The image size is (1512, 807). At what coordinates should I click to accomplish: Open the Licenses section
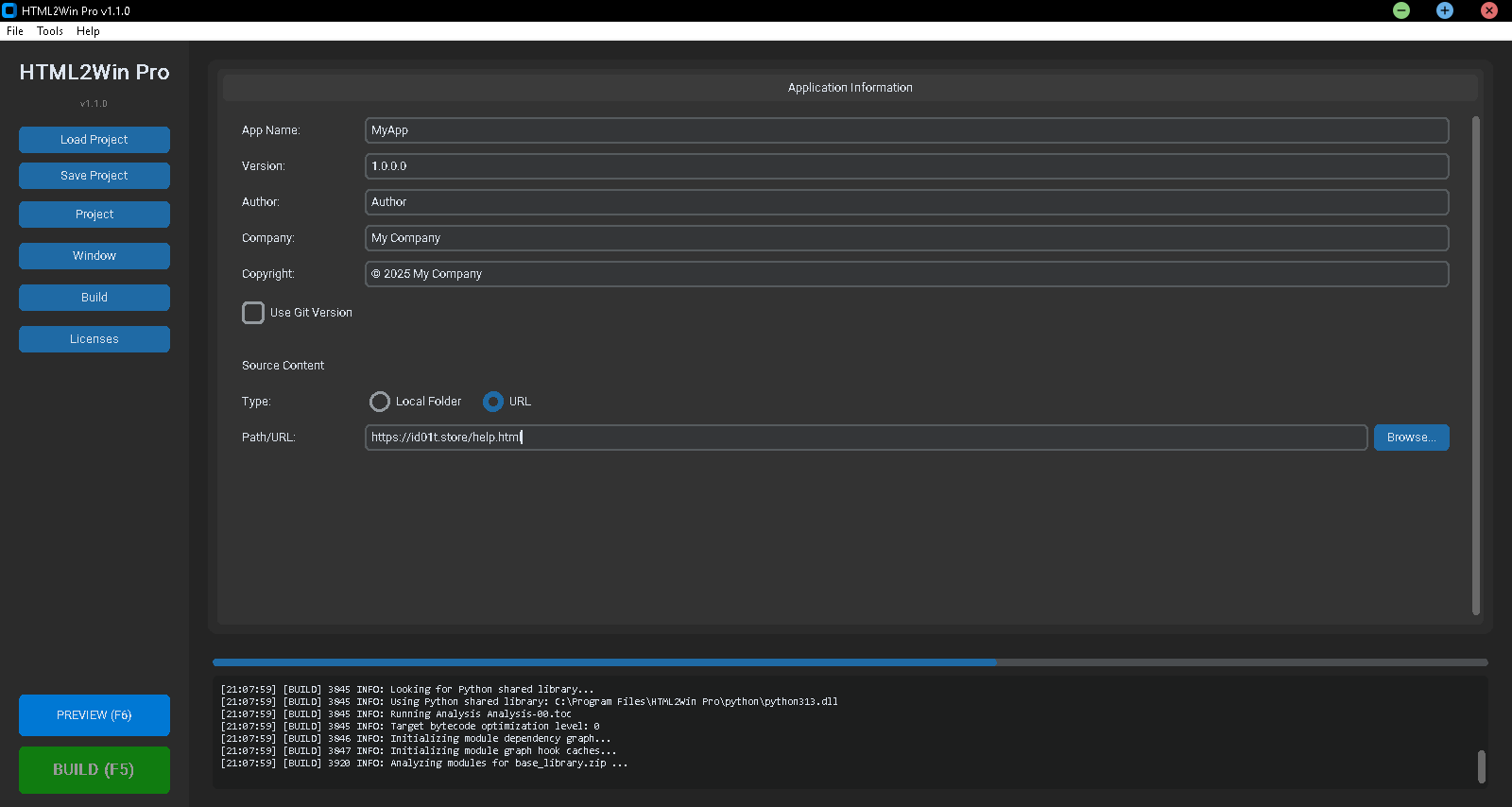94,339
